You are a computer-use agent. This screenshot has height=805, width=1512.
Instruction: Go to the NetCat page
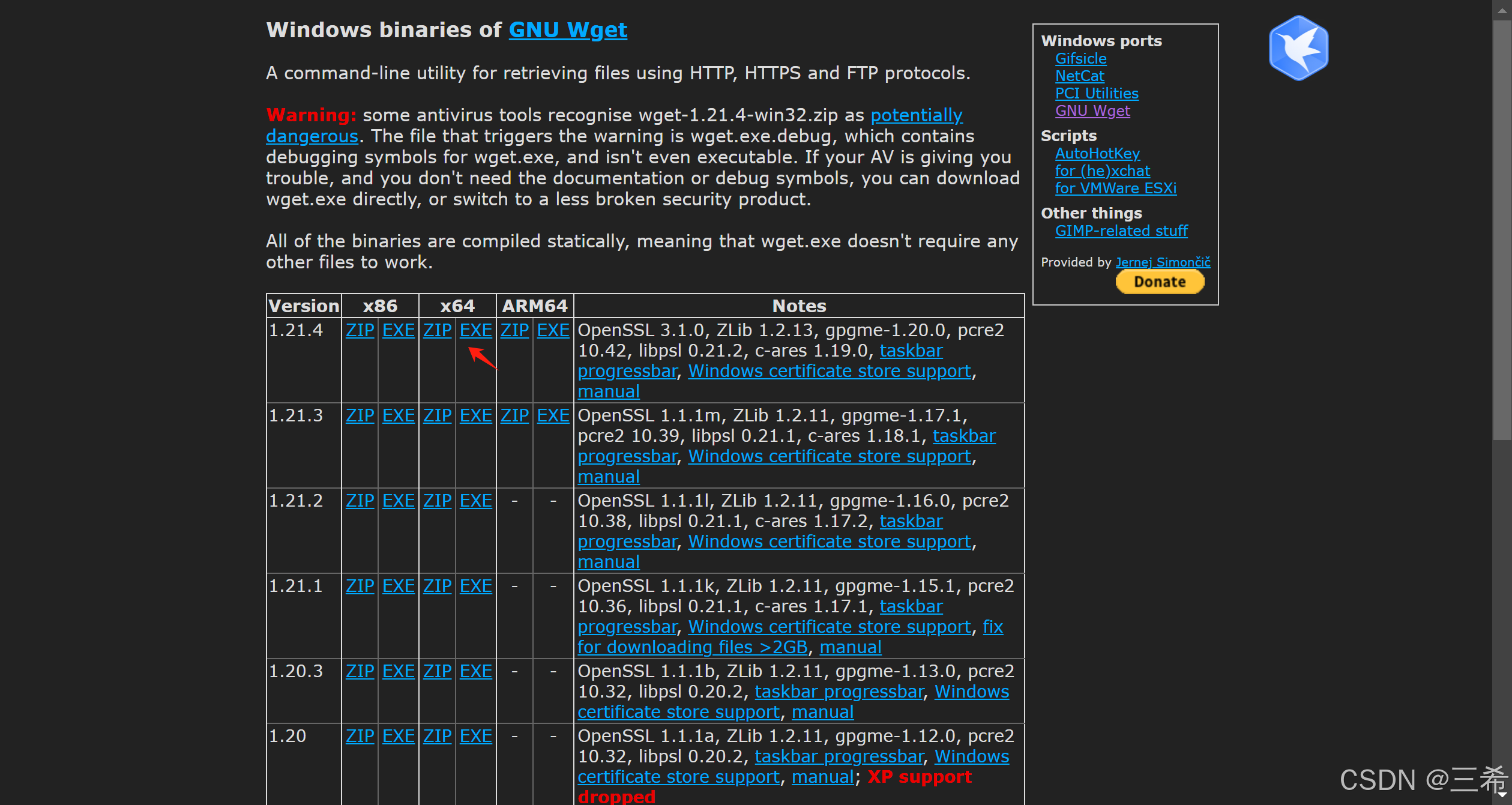pos(1079,76)
